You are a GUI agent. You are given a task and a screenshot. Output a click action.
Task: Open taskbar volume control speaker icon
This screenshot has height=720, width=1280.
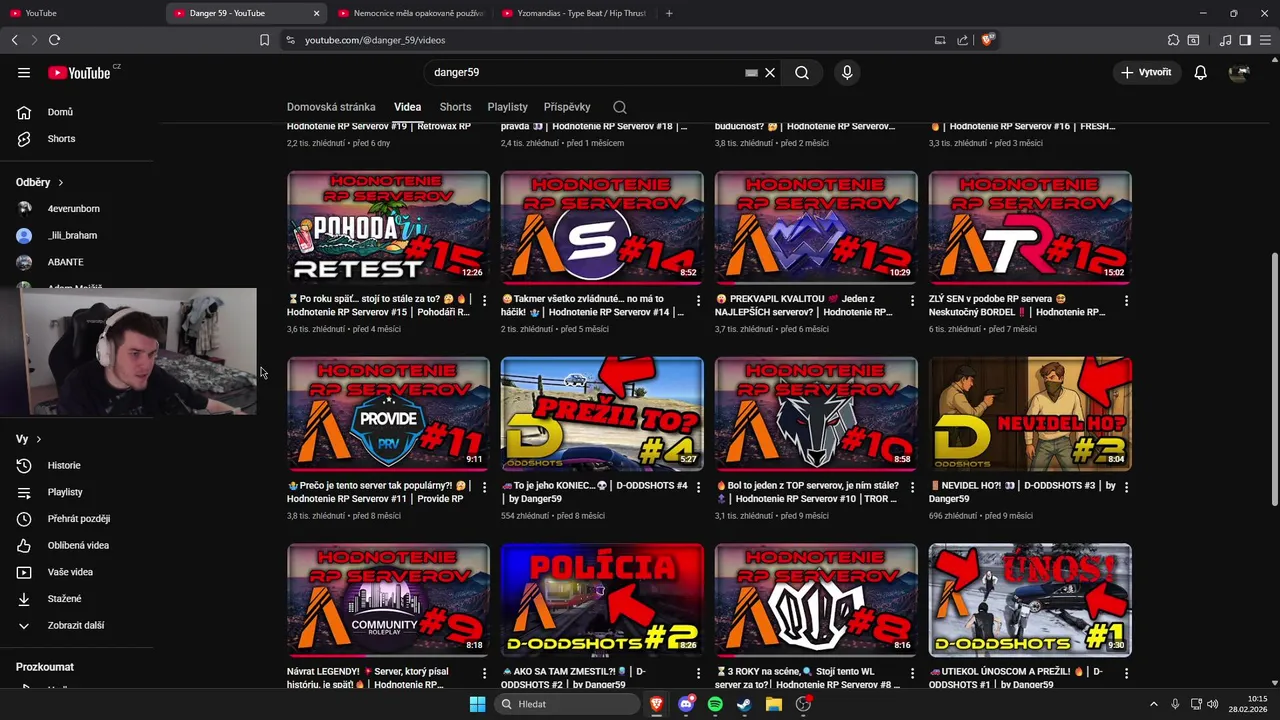[x=1213, y=704]
